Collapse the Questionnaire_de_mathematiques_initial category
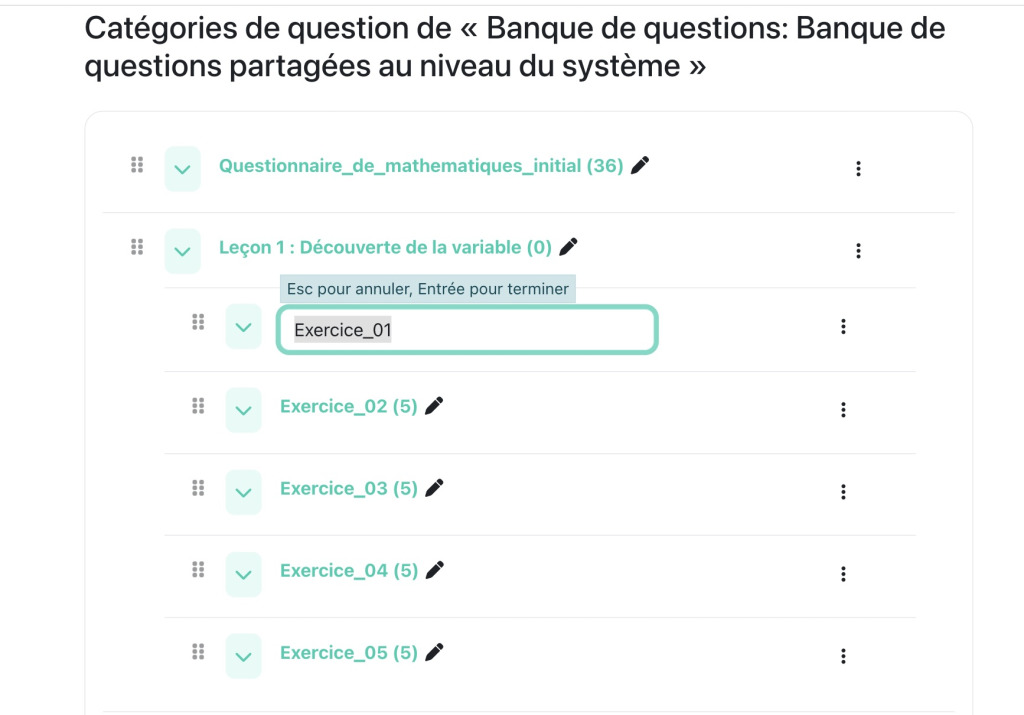 point(182,168)
